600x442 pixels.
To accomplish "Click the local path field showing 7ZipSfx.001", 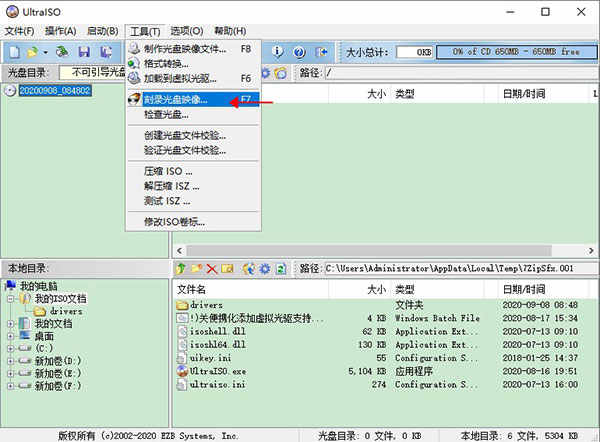I will coord(461,269).
